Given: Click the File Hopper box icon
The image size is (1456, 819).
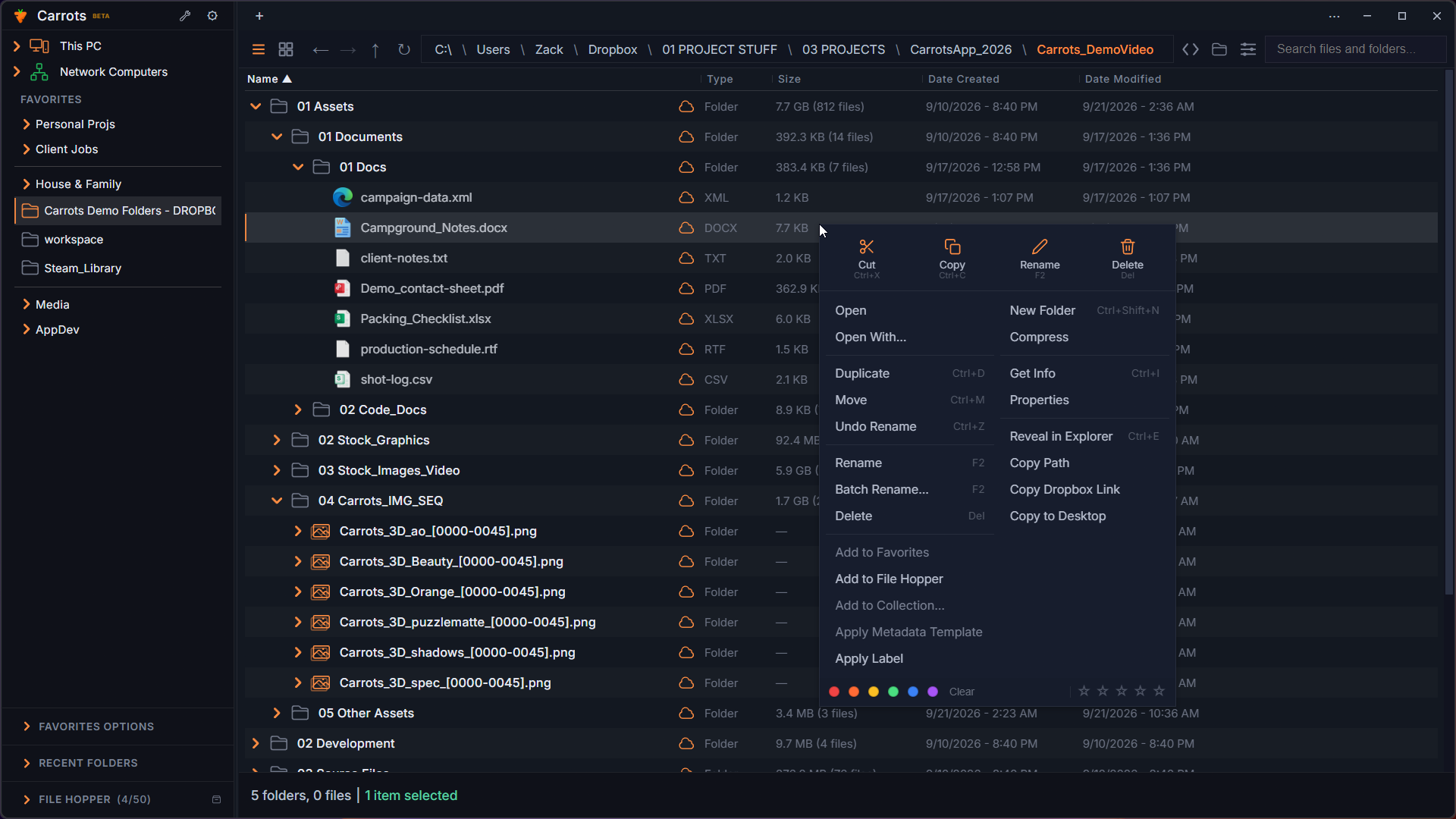Looking at the screenshot, I should pyautogui.click(x=216, y=799).
